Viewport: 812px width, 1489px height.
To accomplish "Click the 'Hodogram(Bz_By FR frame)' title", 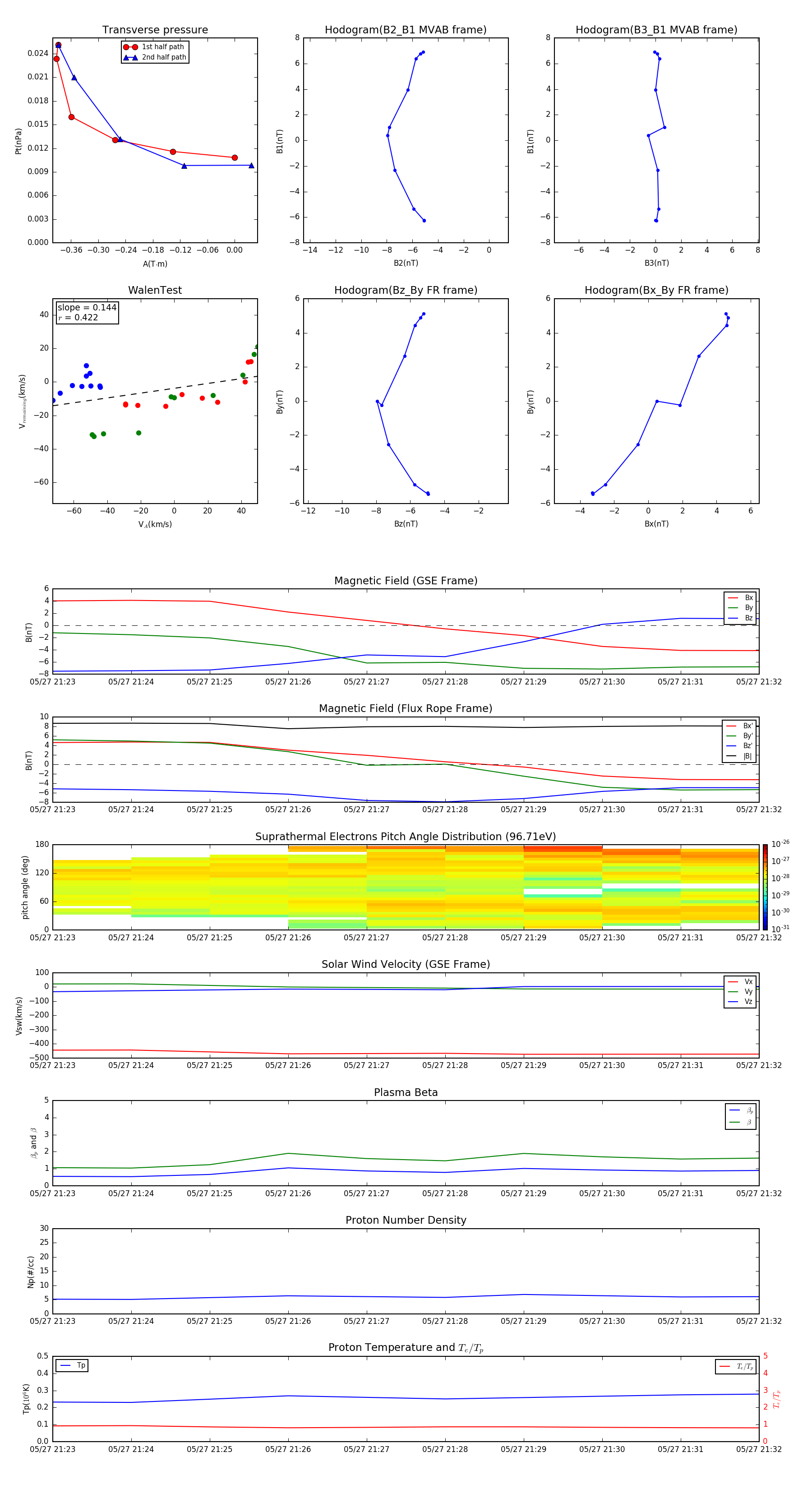I will pyautogui.click(x=406, y=290).
